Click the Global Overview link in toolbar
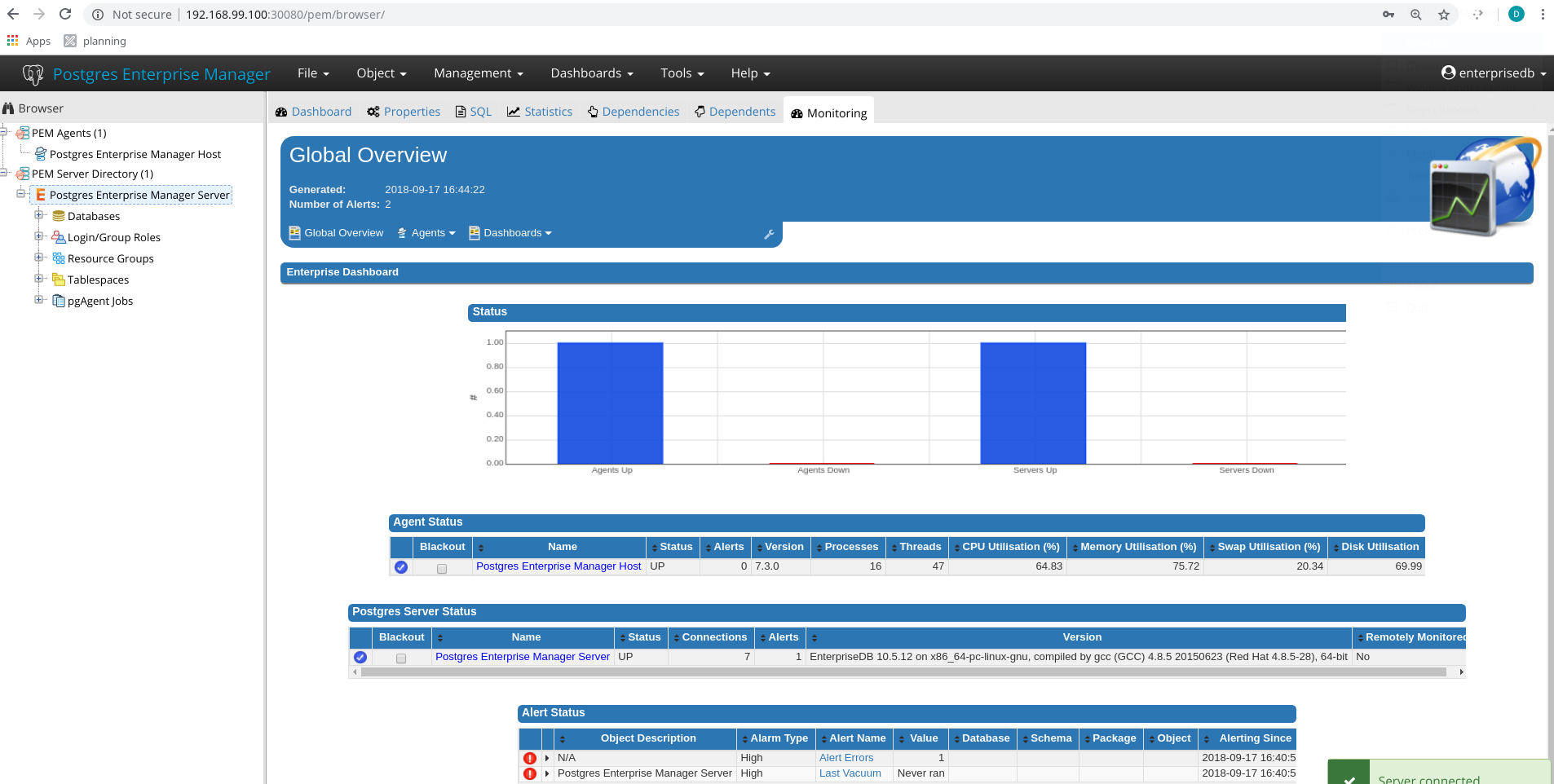The height and width of the screenshot is (784, 1554). click(x=336, y=233)
